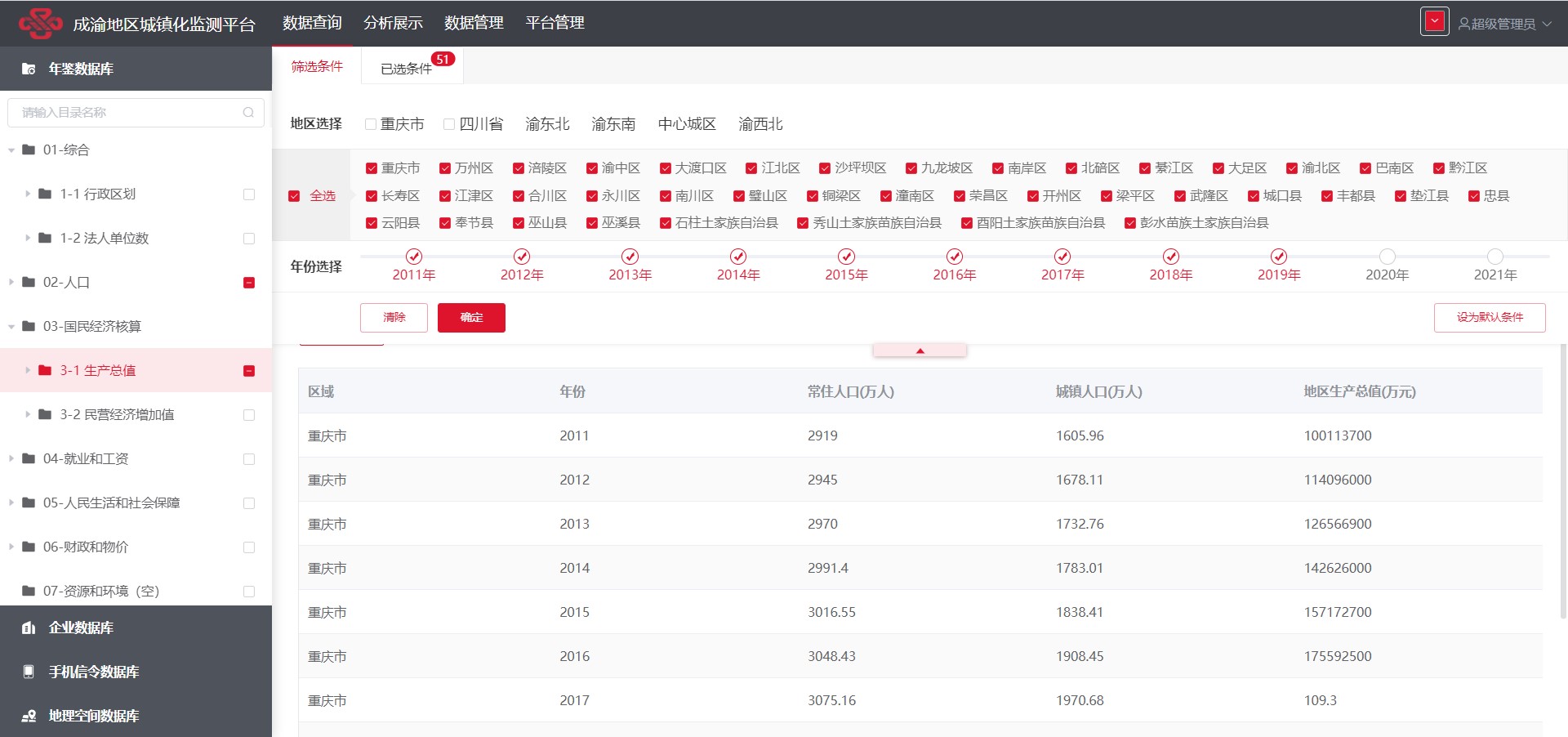1568x737 pixels.
Task: Toggle the 3-1 生产总值 tree checkbox
Action: coord(249,371)
